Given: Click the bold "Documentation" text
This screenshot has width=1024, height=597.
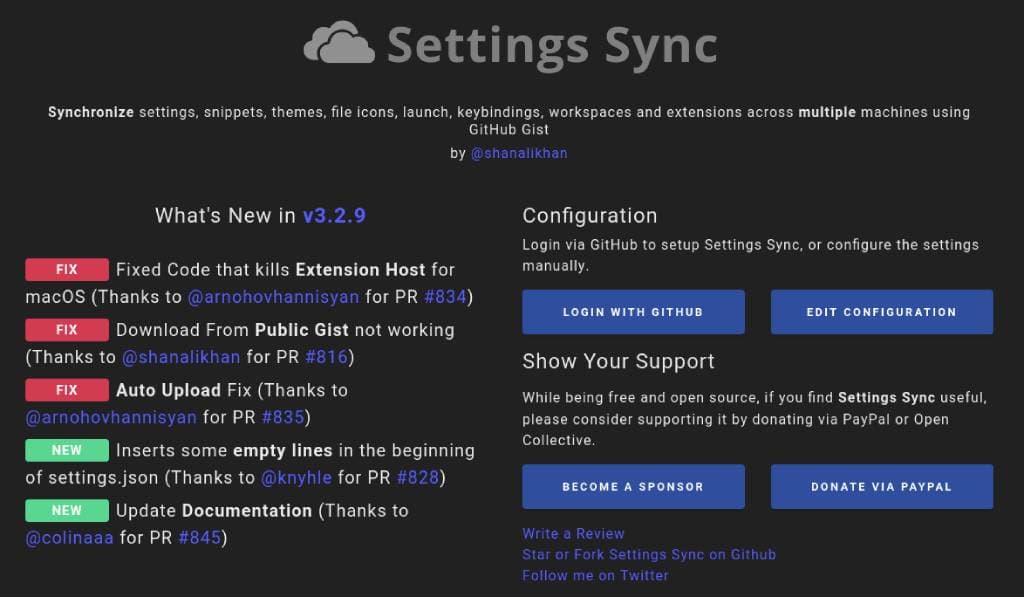Looking at the screenshot, I should [247, 511].
